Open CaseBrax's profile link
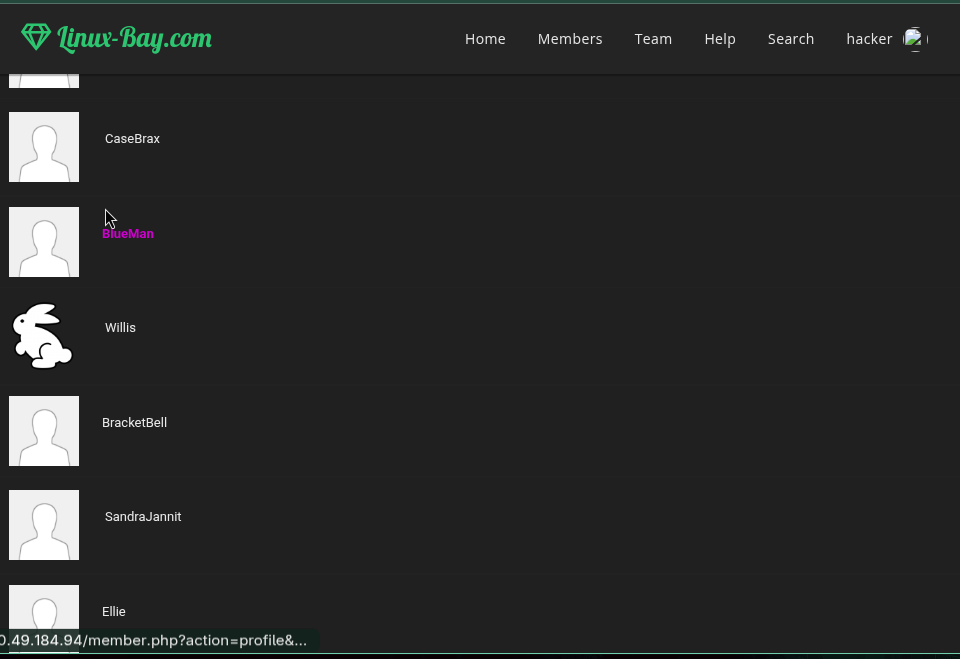Screen dimensions: 960x659 tap(132, 139)
